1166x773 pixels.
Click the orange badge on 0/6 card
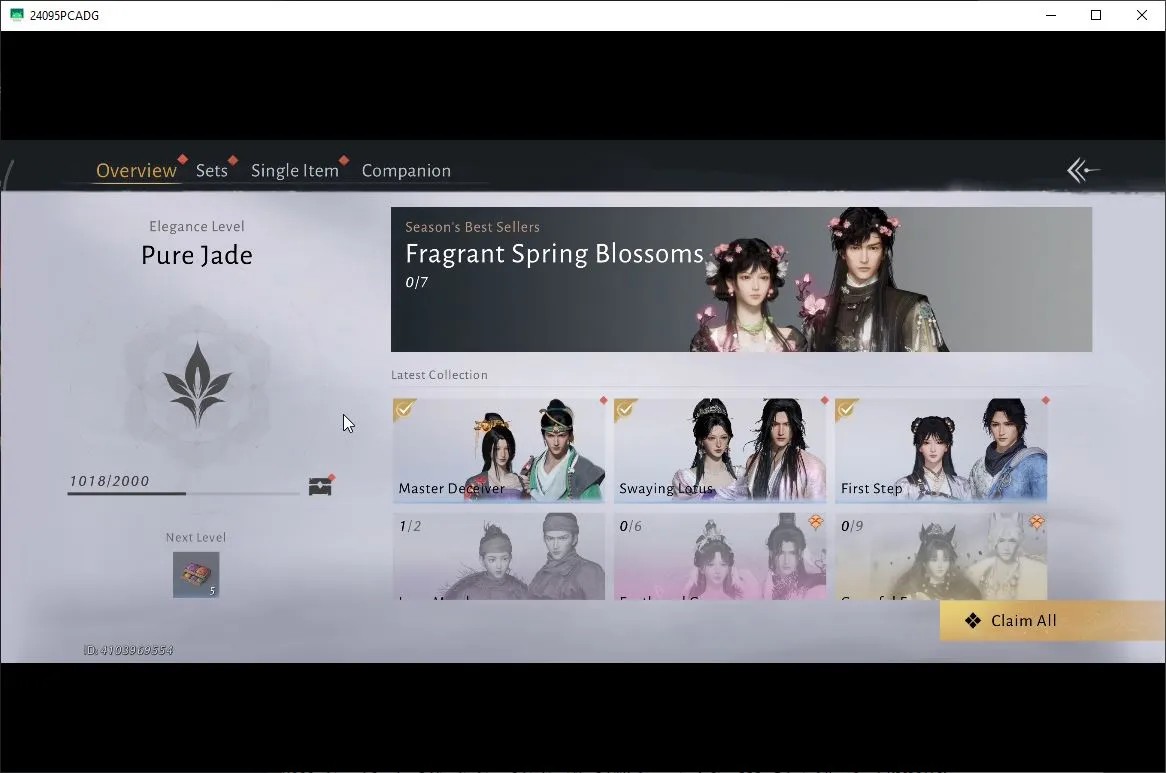coord(815,523)
